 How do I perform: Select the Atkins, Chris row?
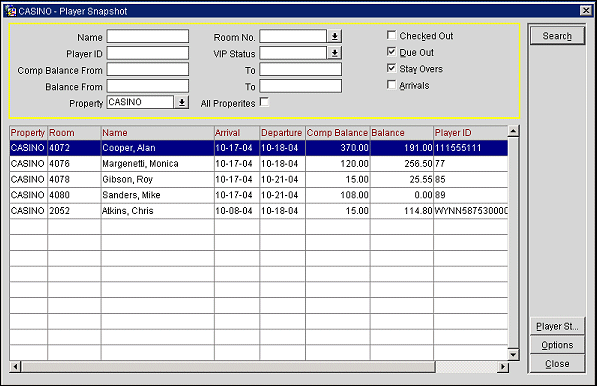tap(259, 211)
